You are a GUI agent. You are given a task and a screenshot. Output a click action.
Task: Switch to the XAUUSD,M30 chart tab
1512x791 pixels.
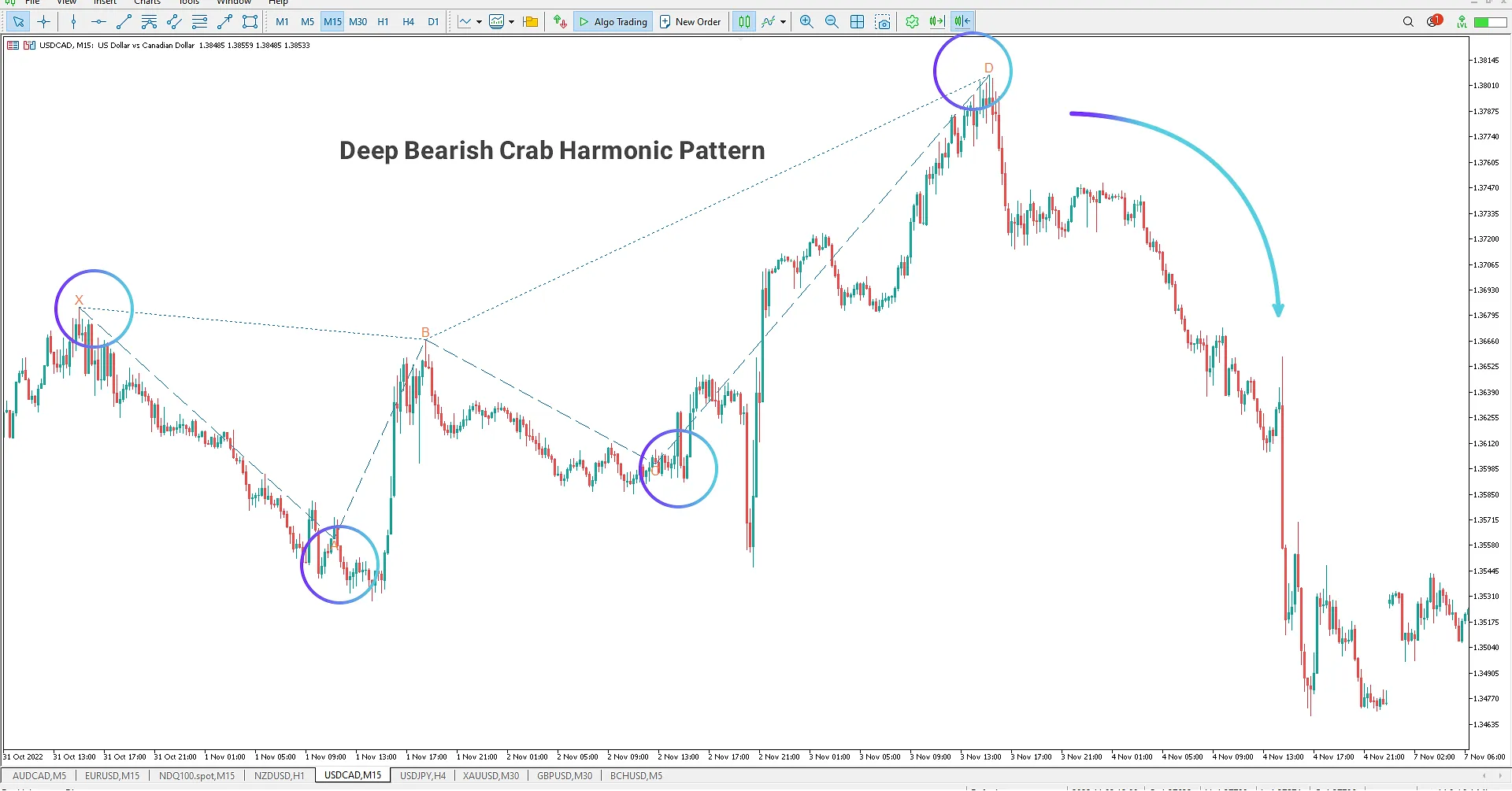click(x=490, y=775)
